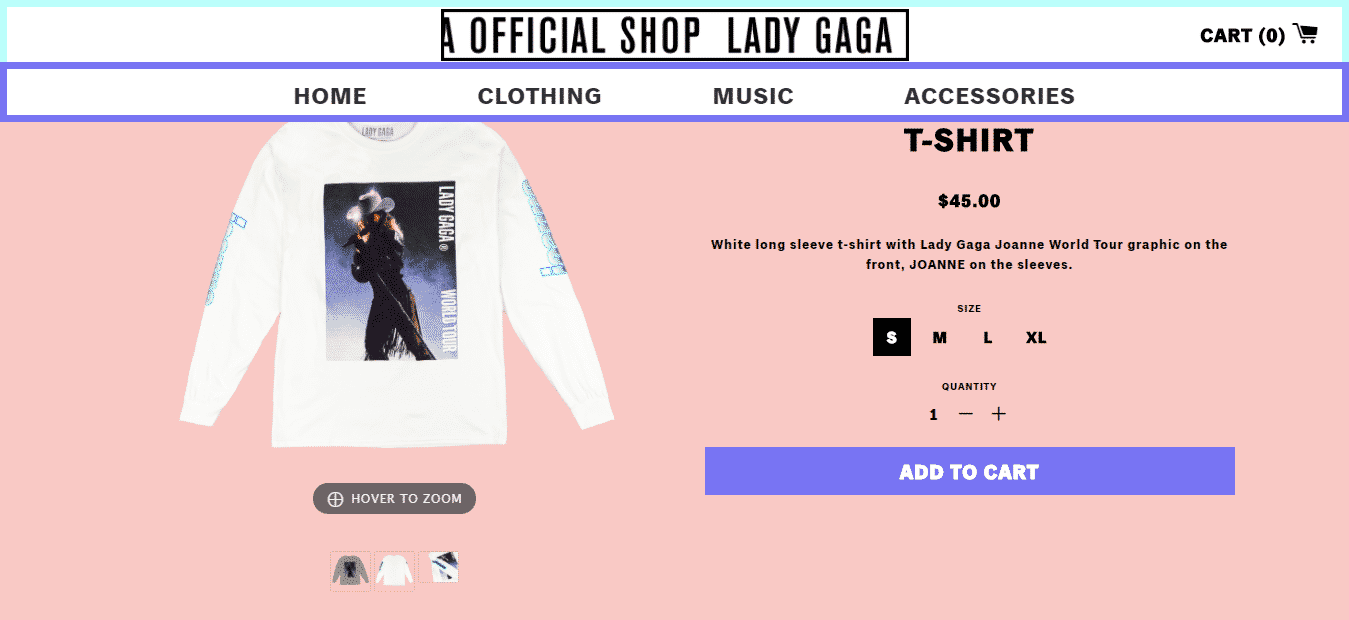This screenshot has height=620, width=1349.
Task: Select the sleeve close-up thumbnail
Action: click(438, 567)
